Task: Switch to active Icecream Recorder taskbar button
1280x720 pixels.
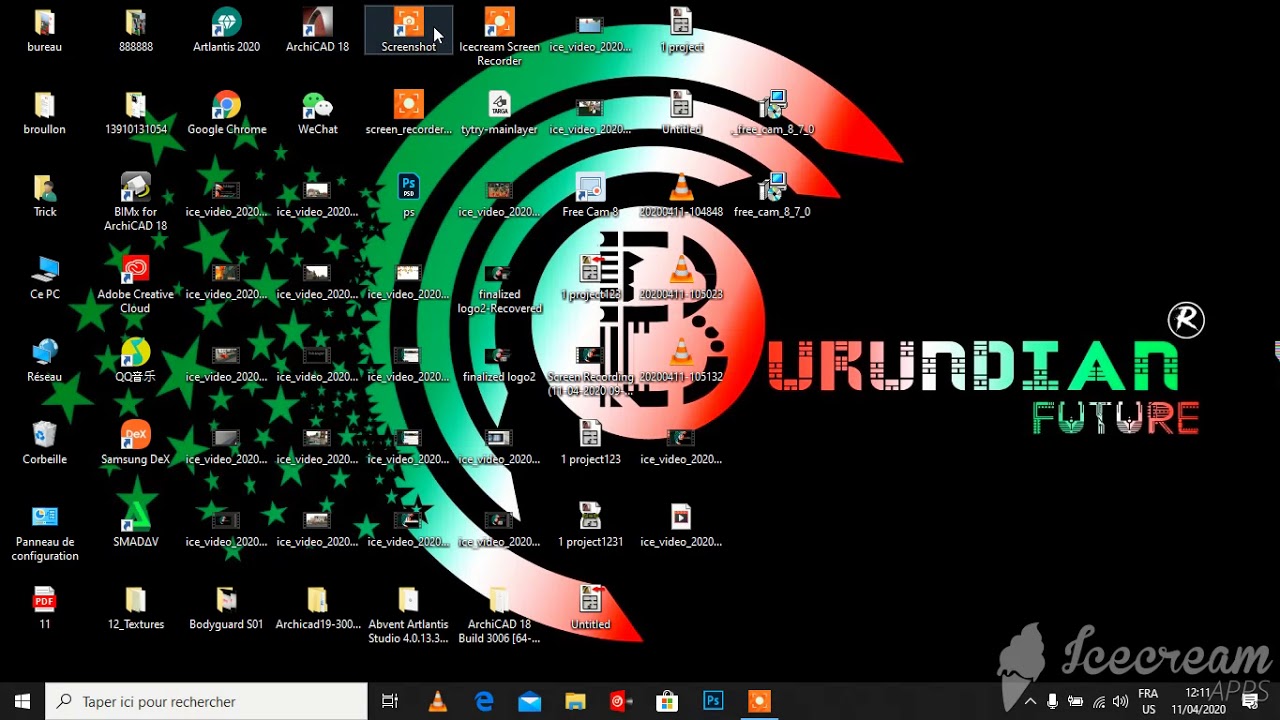Action: (759, 701)
